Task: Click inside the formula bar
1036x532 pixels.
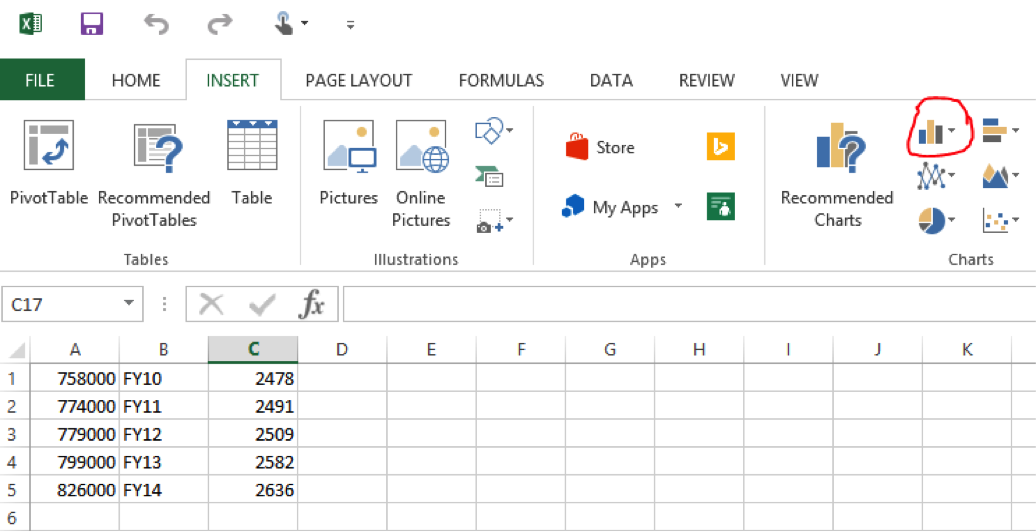Action: coord(680,304)
